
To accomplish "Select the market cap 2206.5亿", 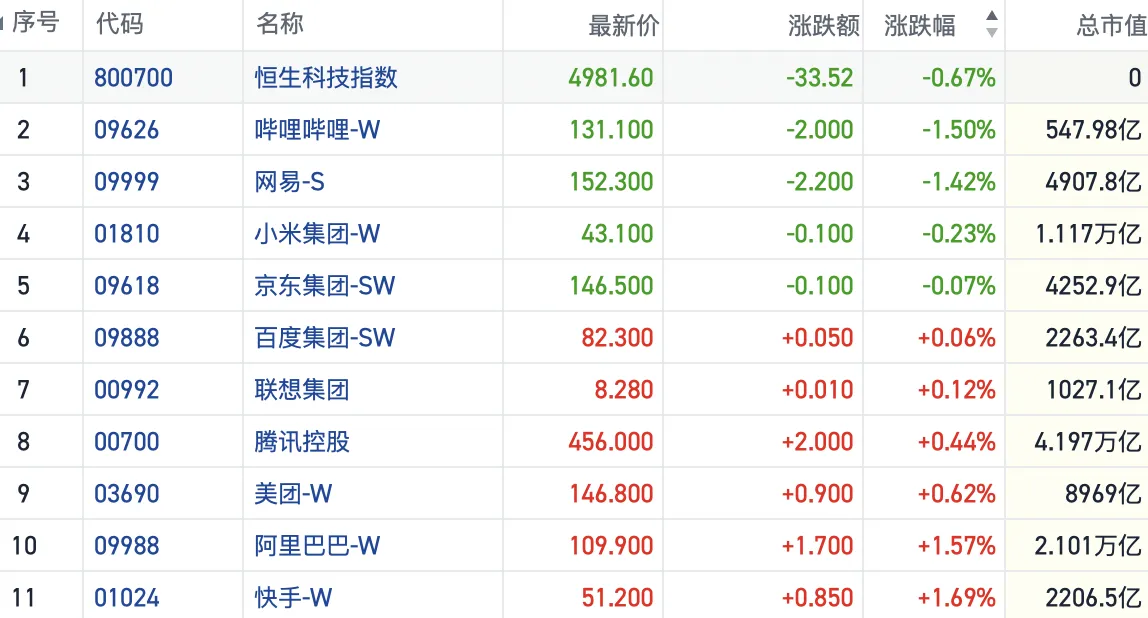I will 1094,597.
